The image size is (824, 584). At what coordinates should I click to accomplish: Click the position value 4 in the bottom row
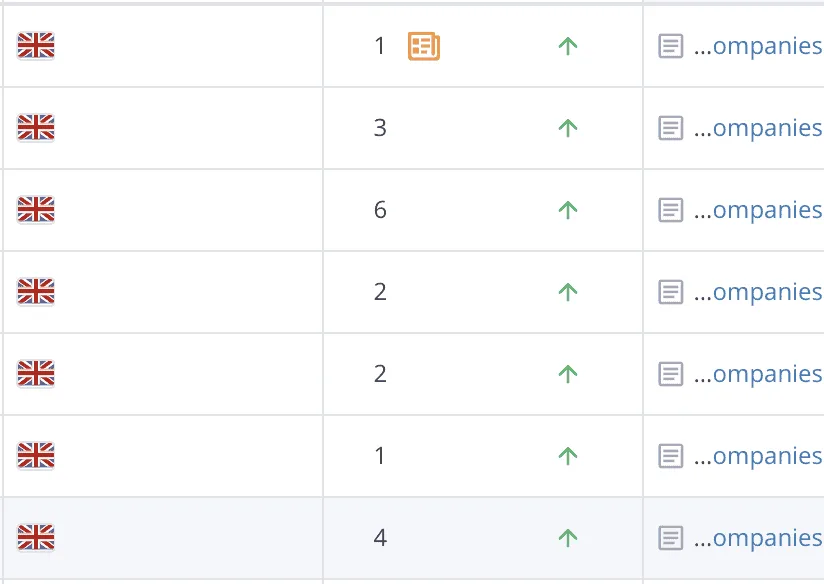tap(380, 538)
